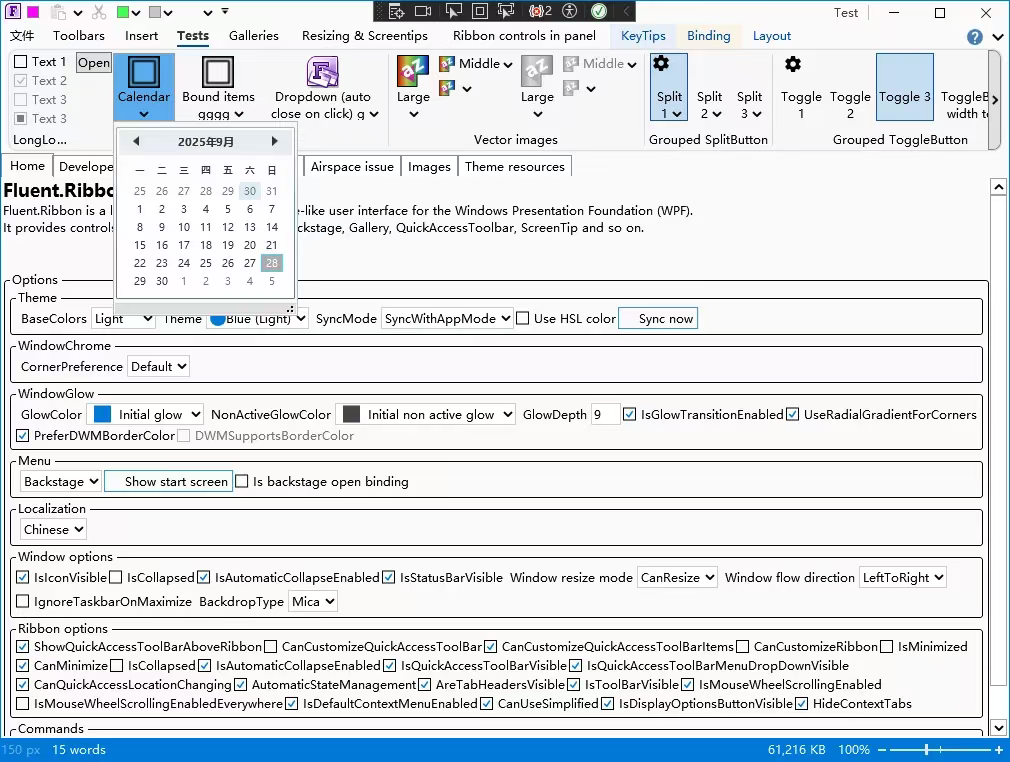
Task: Open the BaseColors Light combo box
Action: [x=122, y=318]
